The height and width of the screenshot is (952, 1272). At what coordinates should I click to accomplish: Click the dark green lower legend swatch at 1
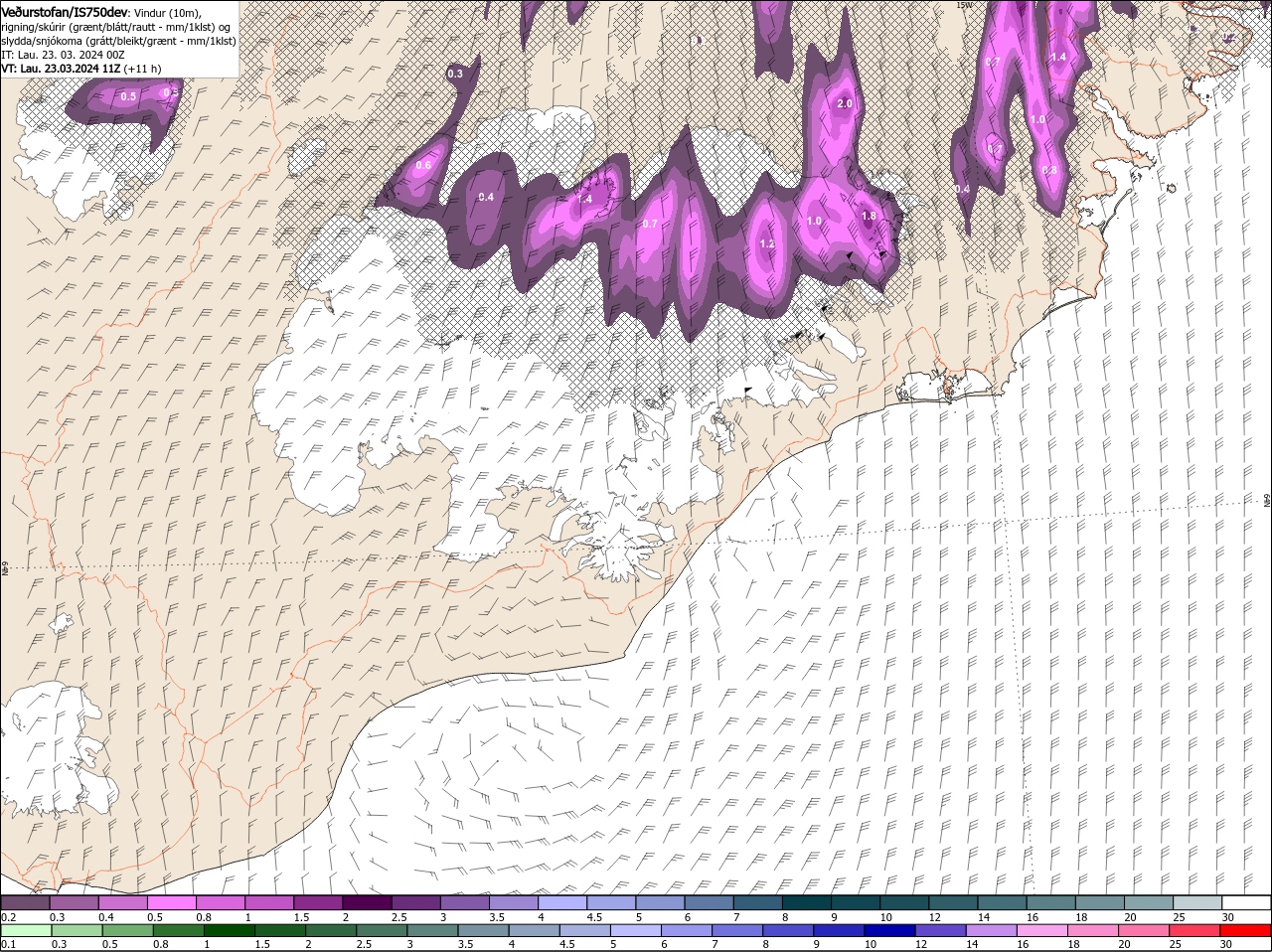230,931
